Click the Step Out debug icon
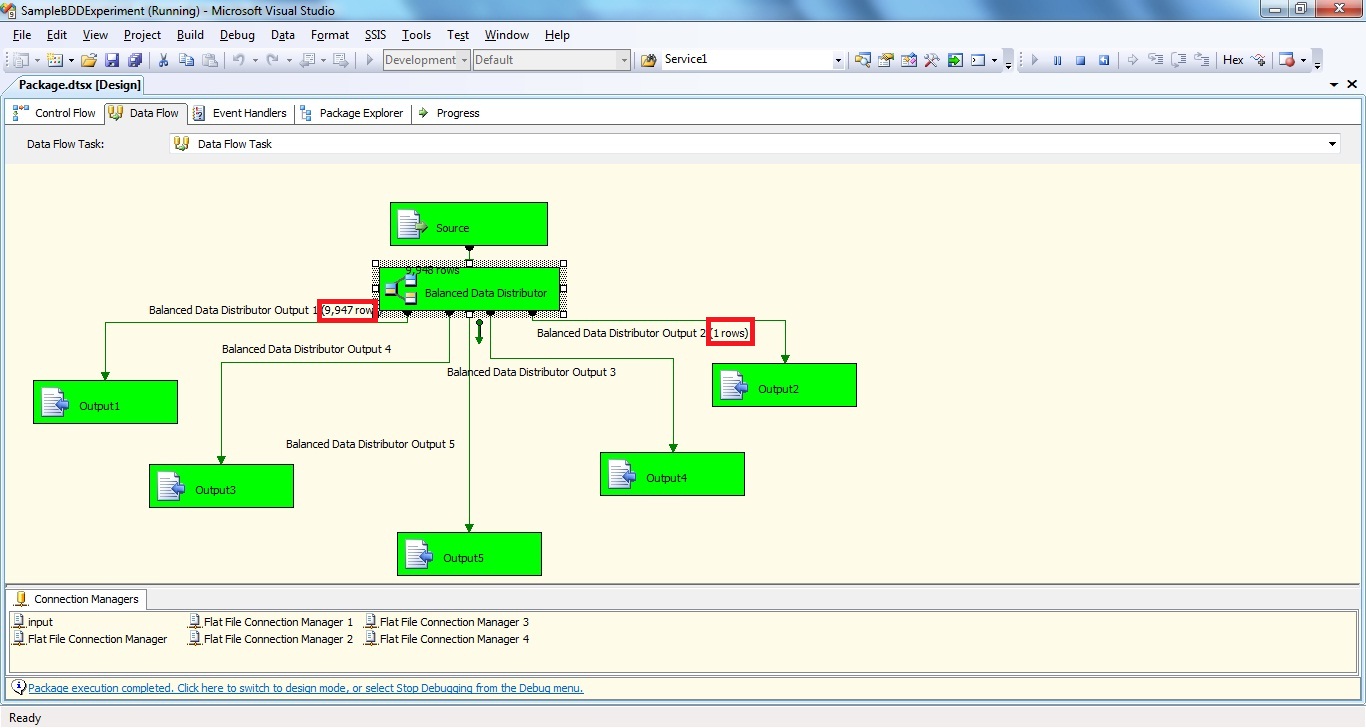1366x728 pixels. pos(1202,60)
